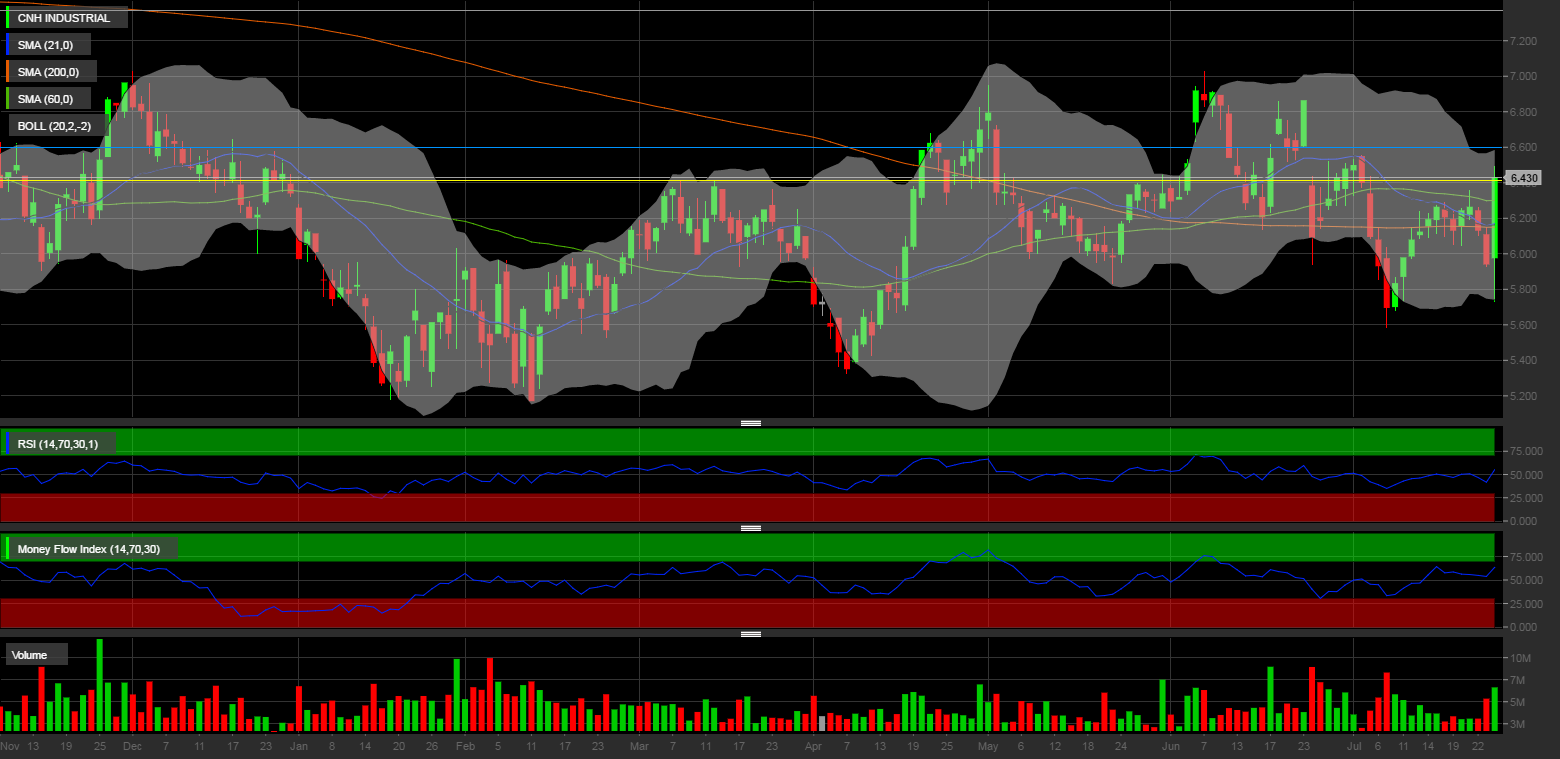
Task: Click the Volume panel label
Action: point(38,655)
